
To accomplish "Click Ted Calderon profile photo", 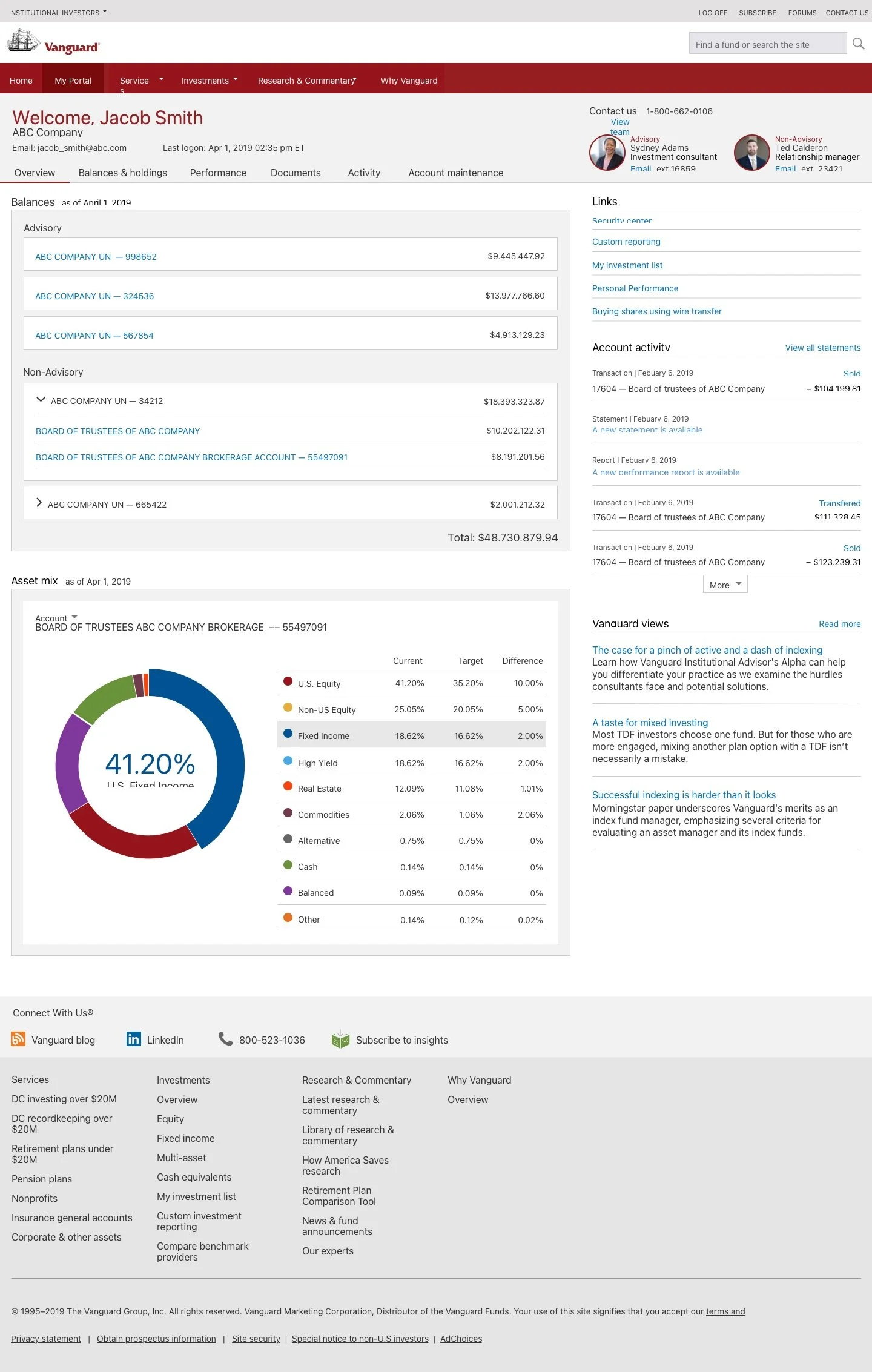I will (x=751, y=153).
